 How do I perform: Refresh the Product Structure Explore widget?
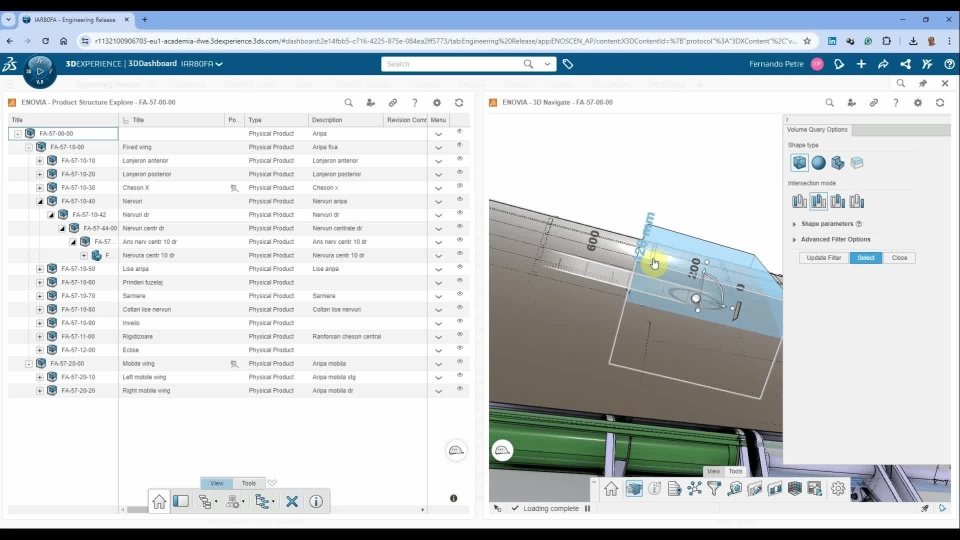point(459,103)
